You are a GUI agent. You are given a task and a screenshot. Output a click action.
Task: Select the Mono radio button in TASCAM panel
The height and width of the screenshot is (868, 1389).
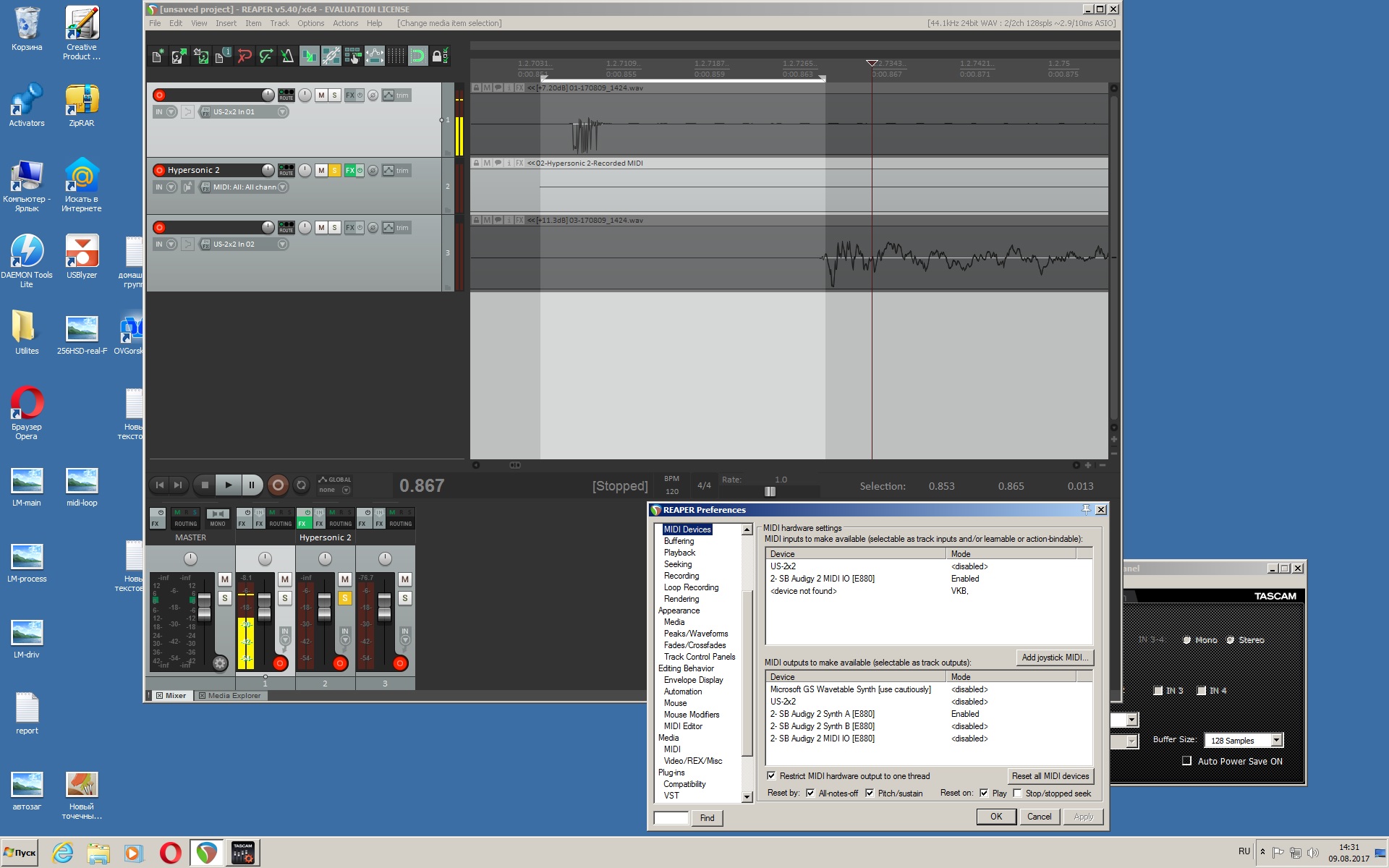1187,640
